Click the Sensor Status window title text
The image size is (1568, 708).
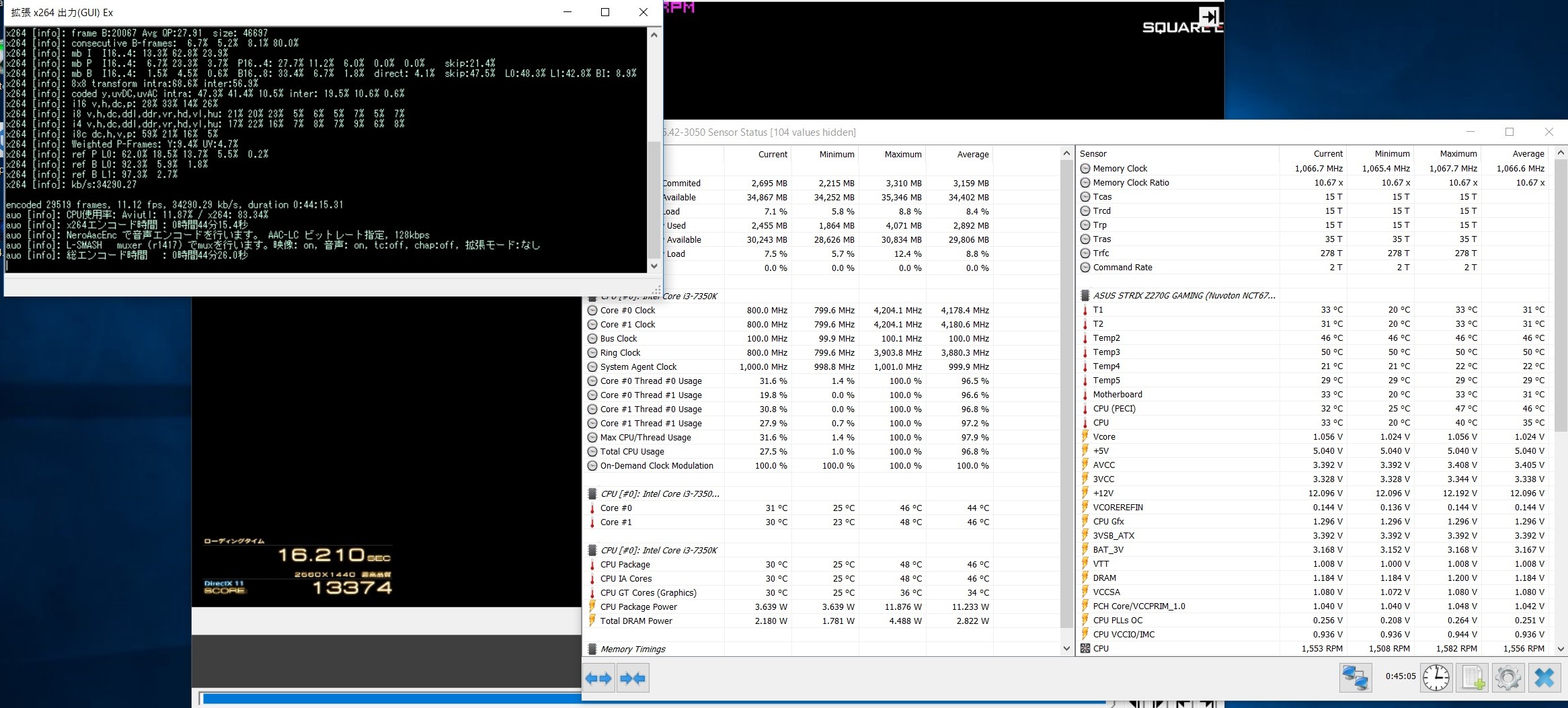tap(759, 132)
